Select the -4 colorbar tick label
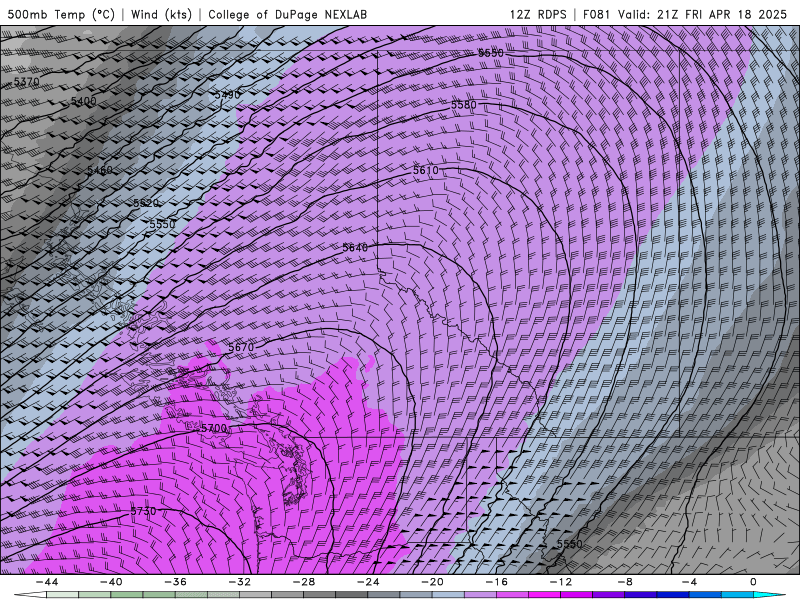 [689, 582]
